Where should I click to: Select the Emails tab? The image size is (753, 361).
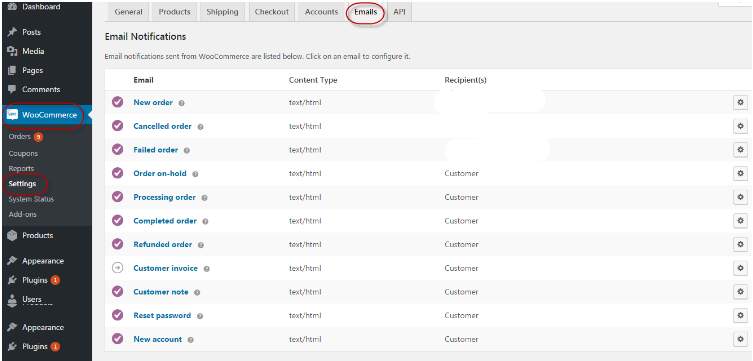click(366, 12)
